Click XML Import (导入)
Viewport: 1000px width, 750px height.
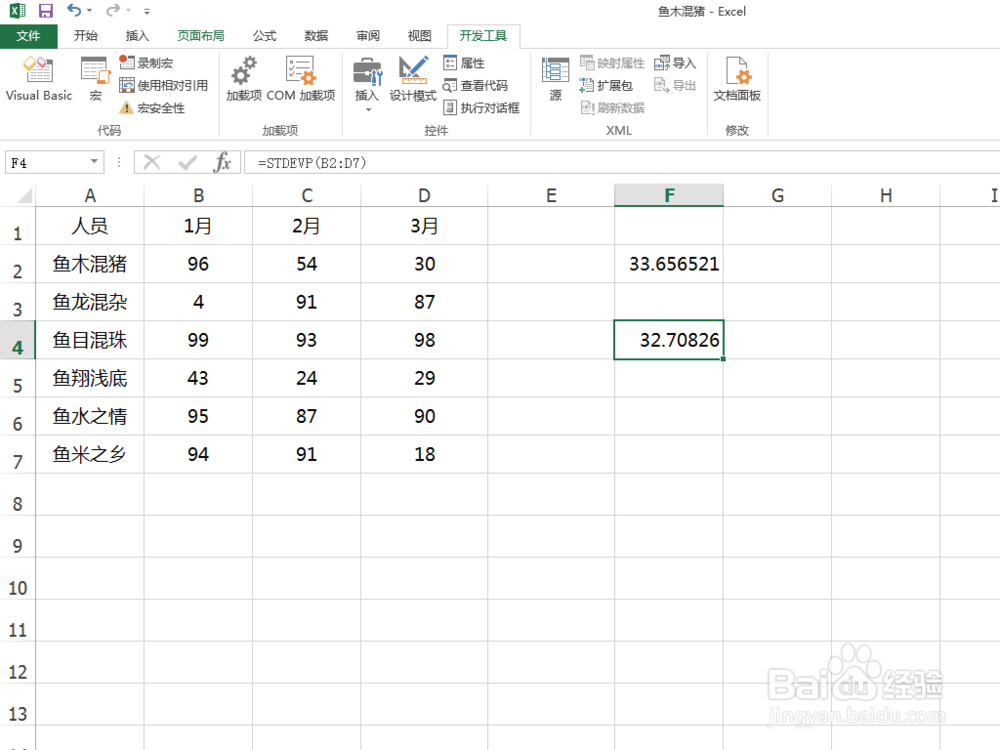coord(675,62)
